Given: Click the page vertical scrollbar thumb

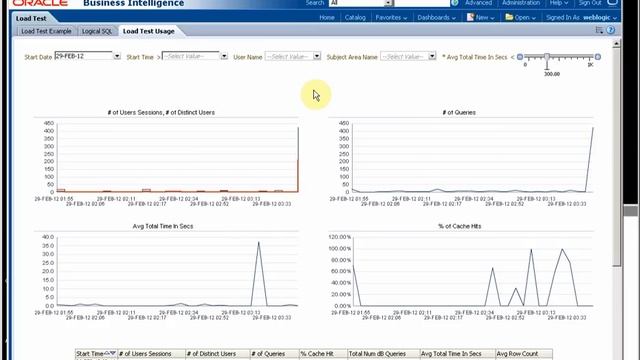Looking at the screenshot, I should (616, 157).
